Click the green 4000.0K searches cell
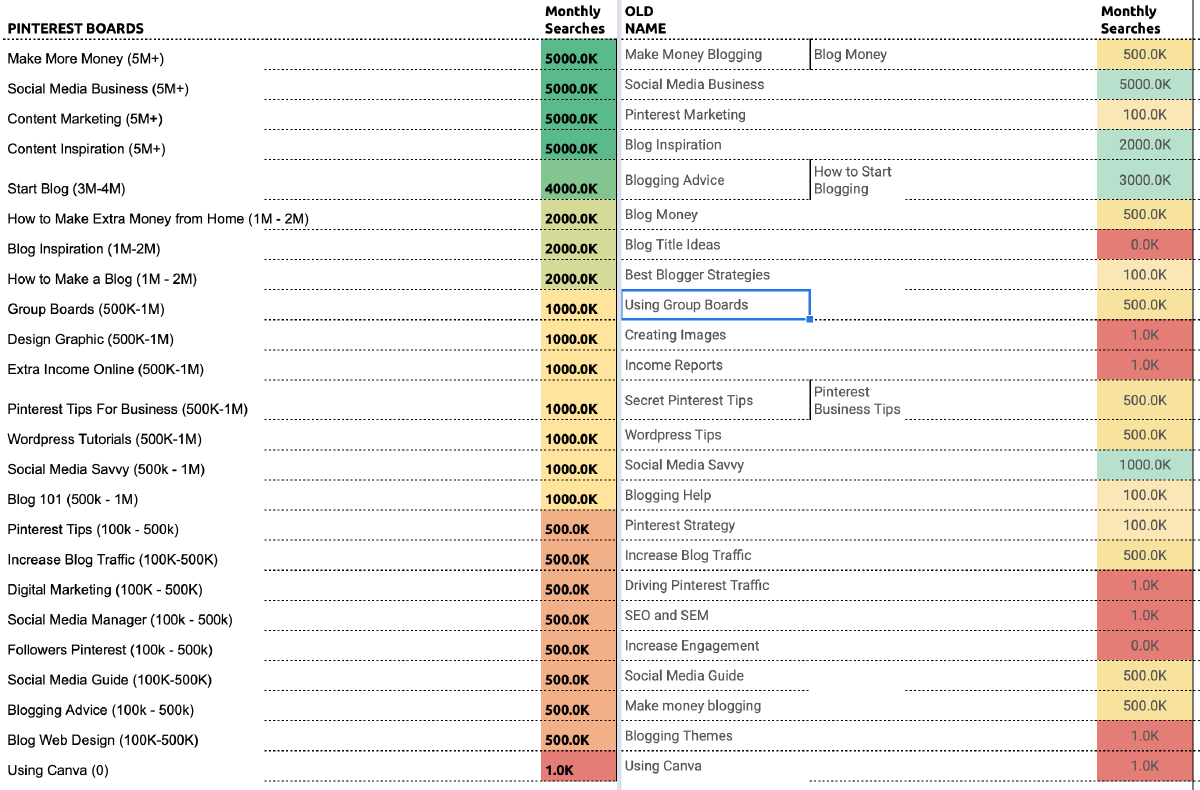 578,189
